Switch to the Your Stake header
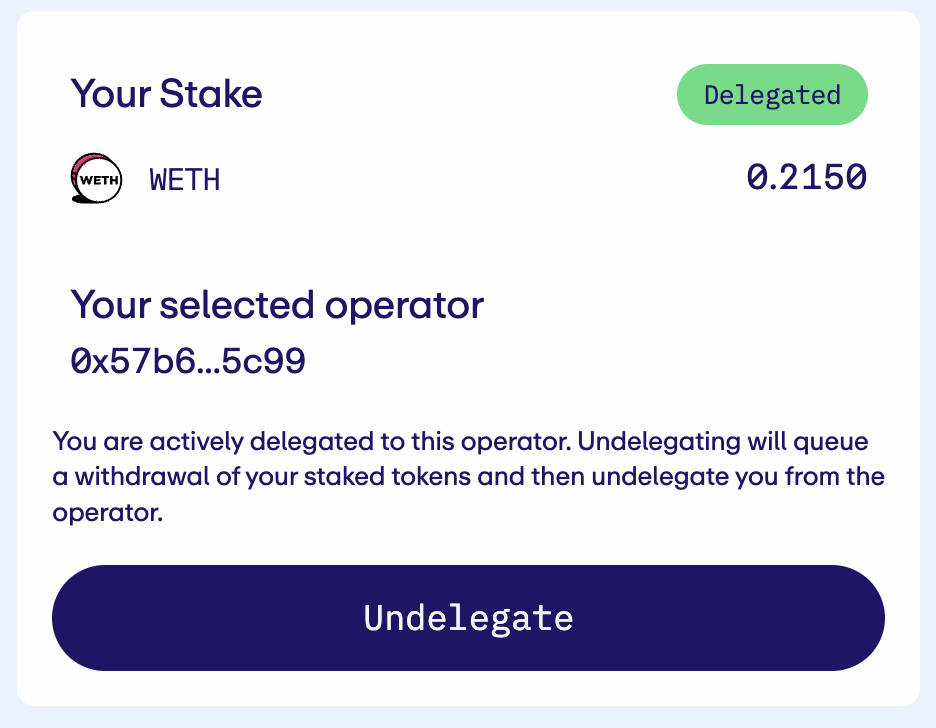Viewport: 936px width, 728px height. tap(166, 93)
